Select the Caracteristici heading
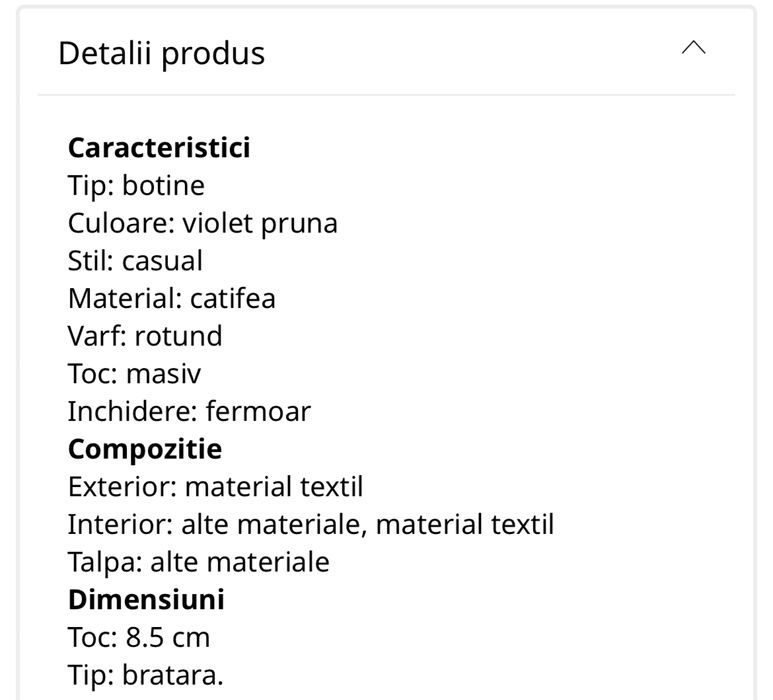 tap(159, 148)
